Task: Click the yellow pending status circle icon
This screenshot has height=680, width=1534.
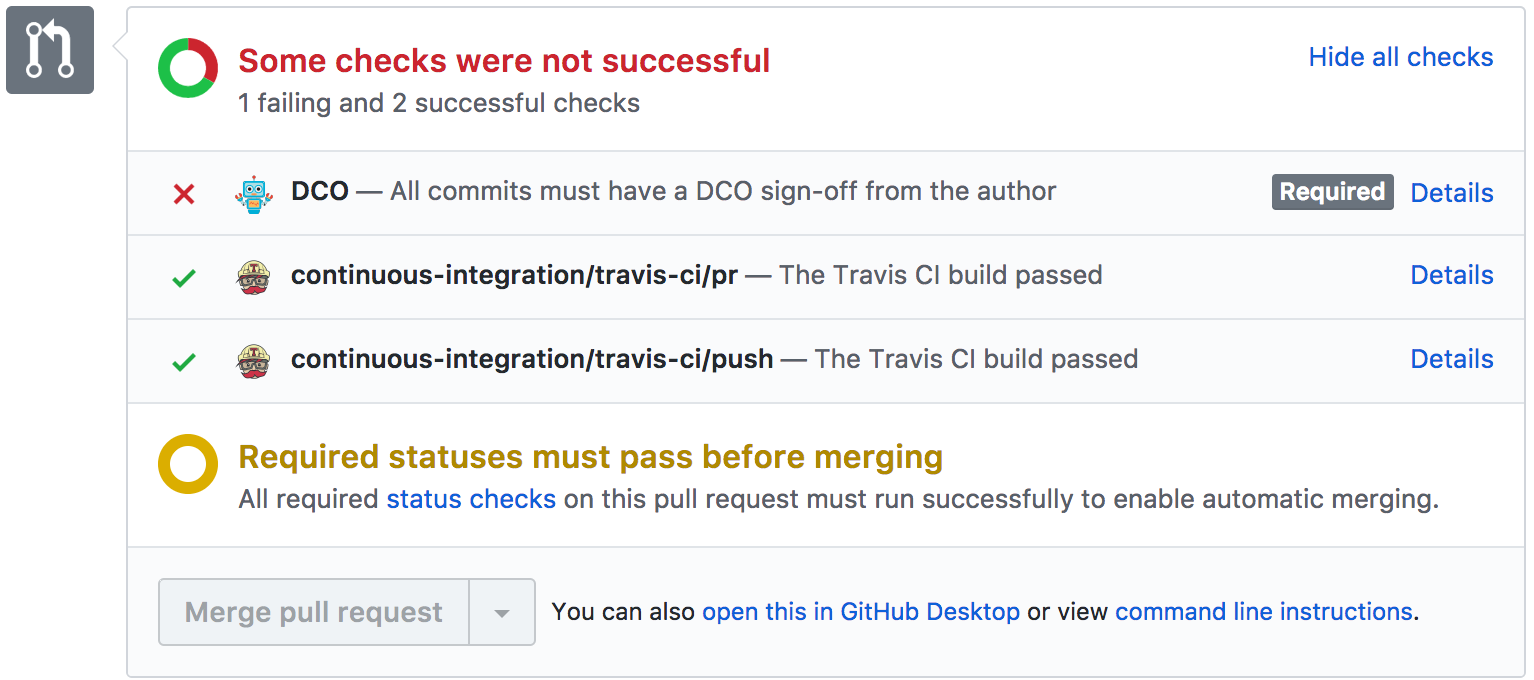Action: (x=187, y=463)
